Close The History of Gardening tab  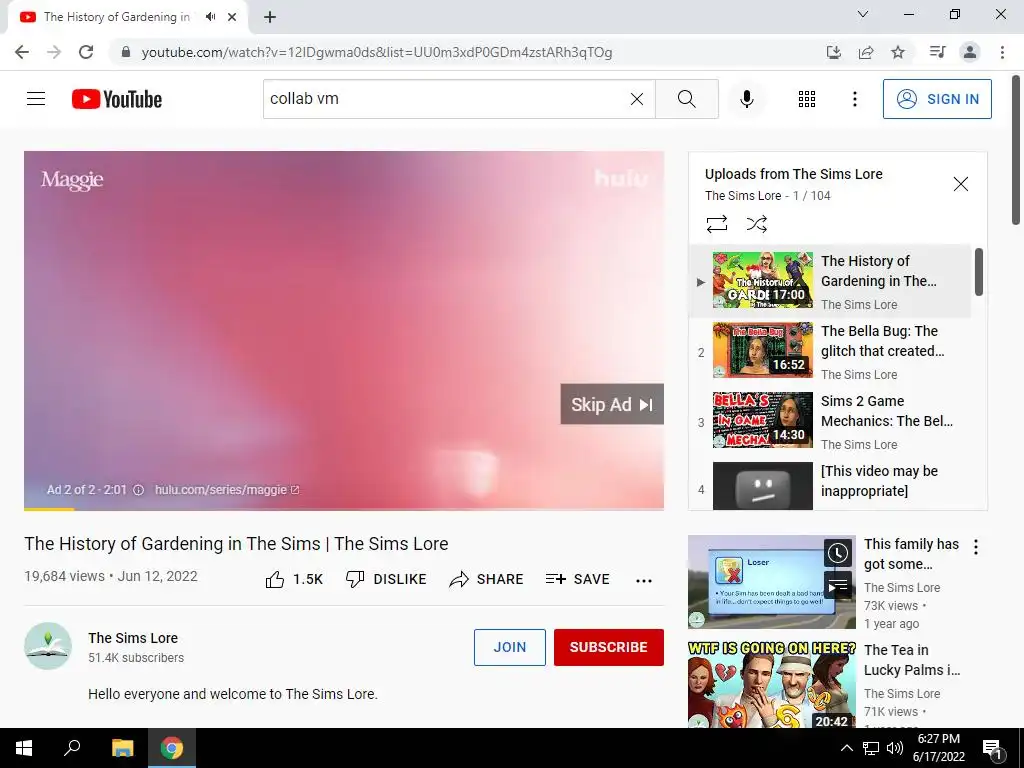coord(232,17)
